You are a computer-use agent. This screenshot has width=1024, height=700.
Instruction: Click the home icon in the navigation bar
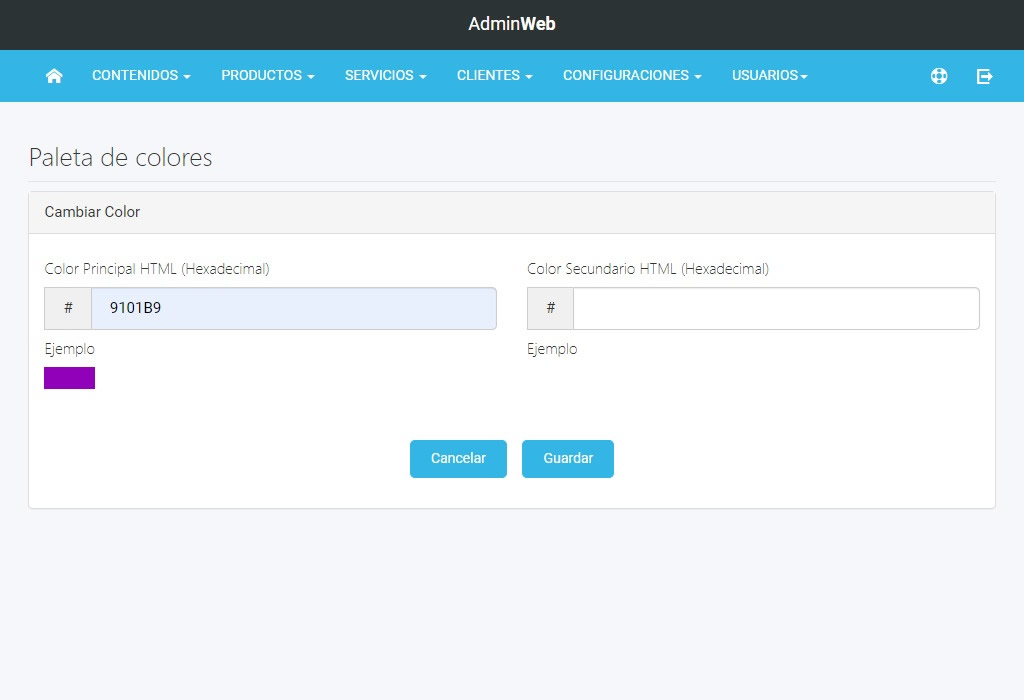tap(54, 75)
